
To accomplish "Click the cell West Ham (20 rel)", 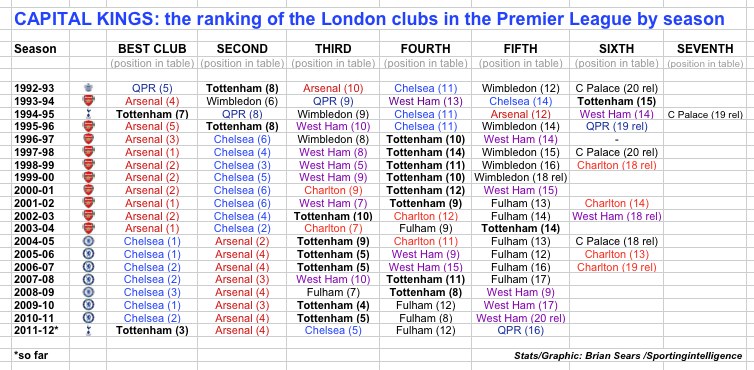I will (x=521, y=318).
